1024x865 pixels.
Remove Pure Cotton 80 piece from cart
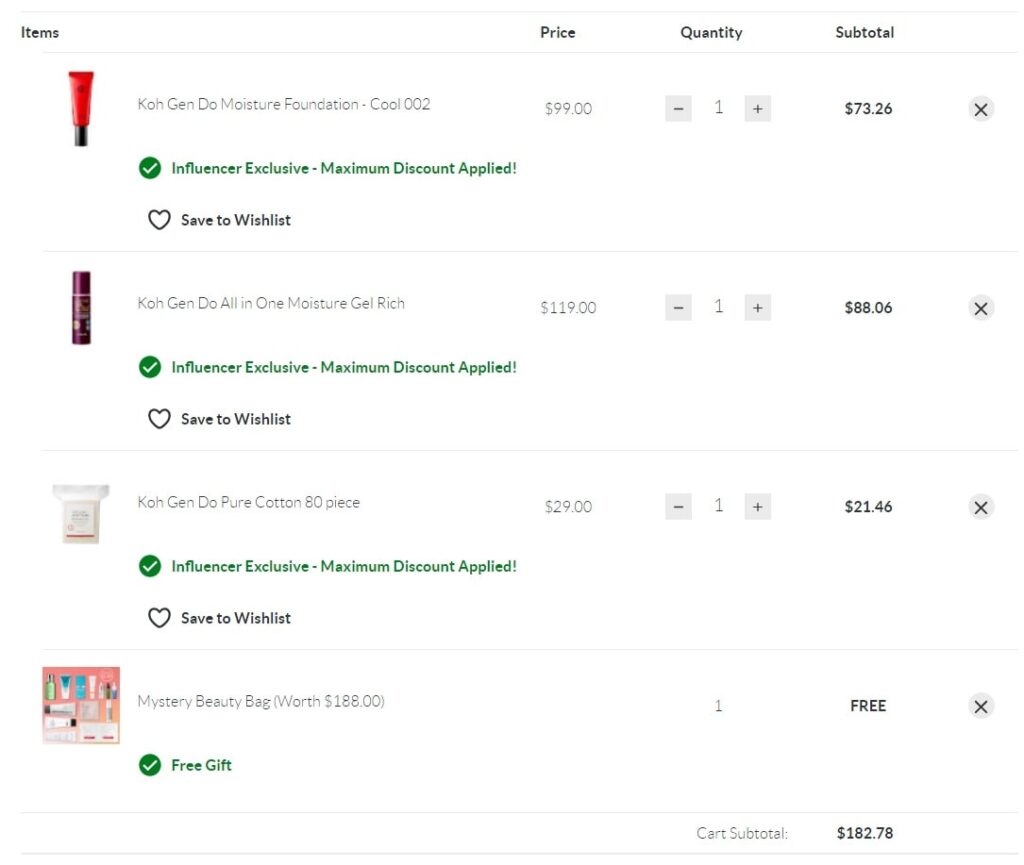pos(981,507)
